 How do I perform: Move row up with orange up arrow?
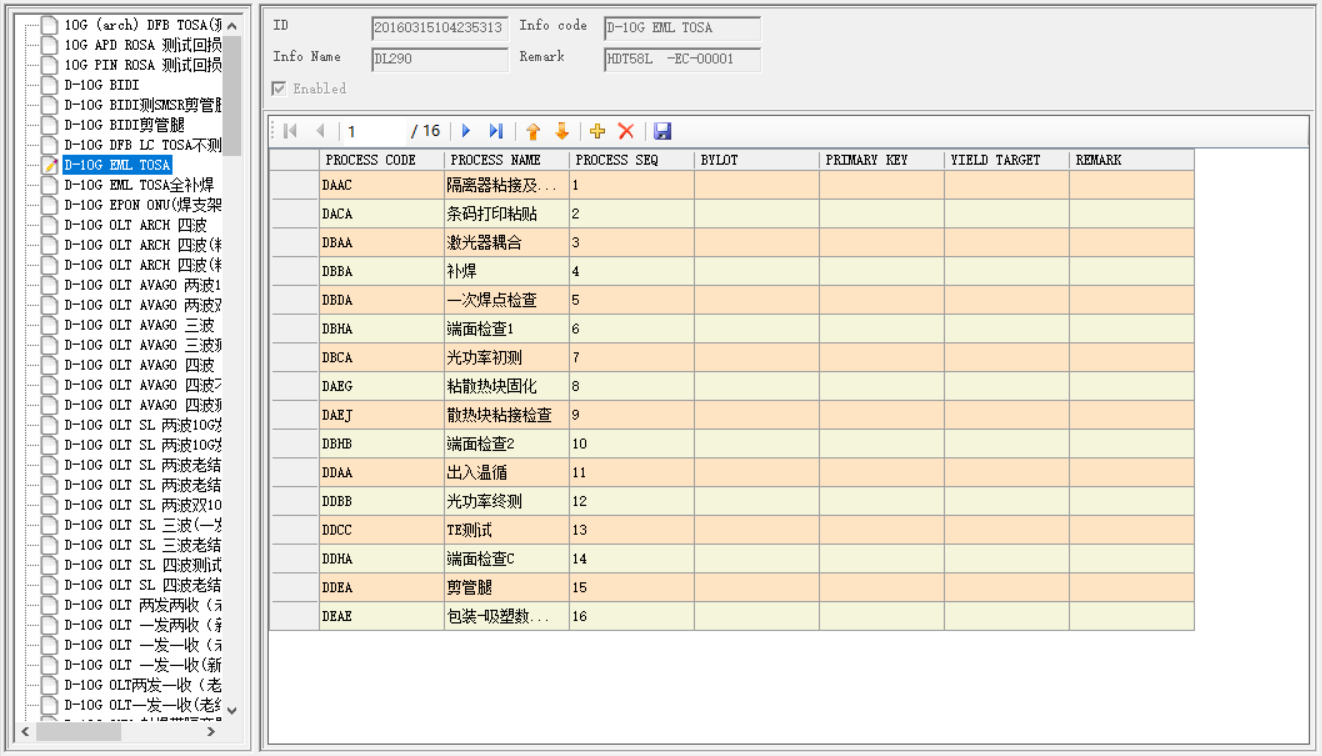click(533, 131)
